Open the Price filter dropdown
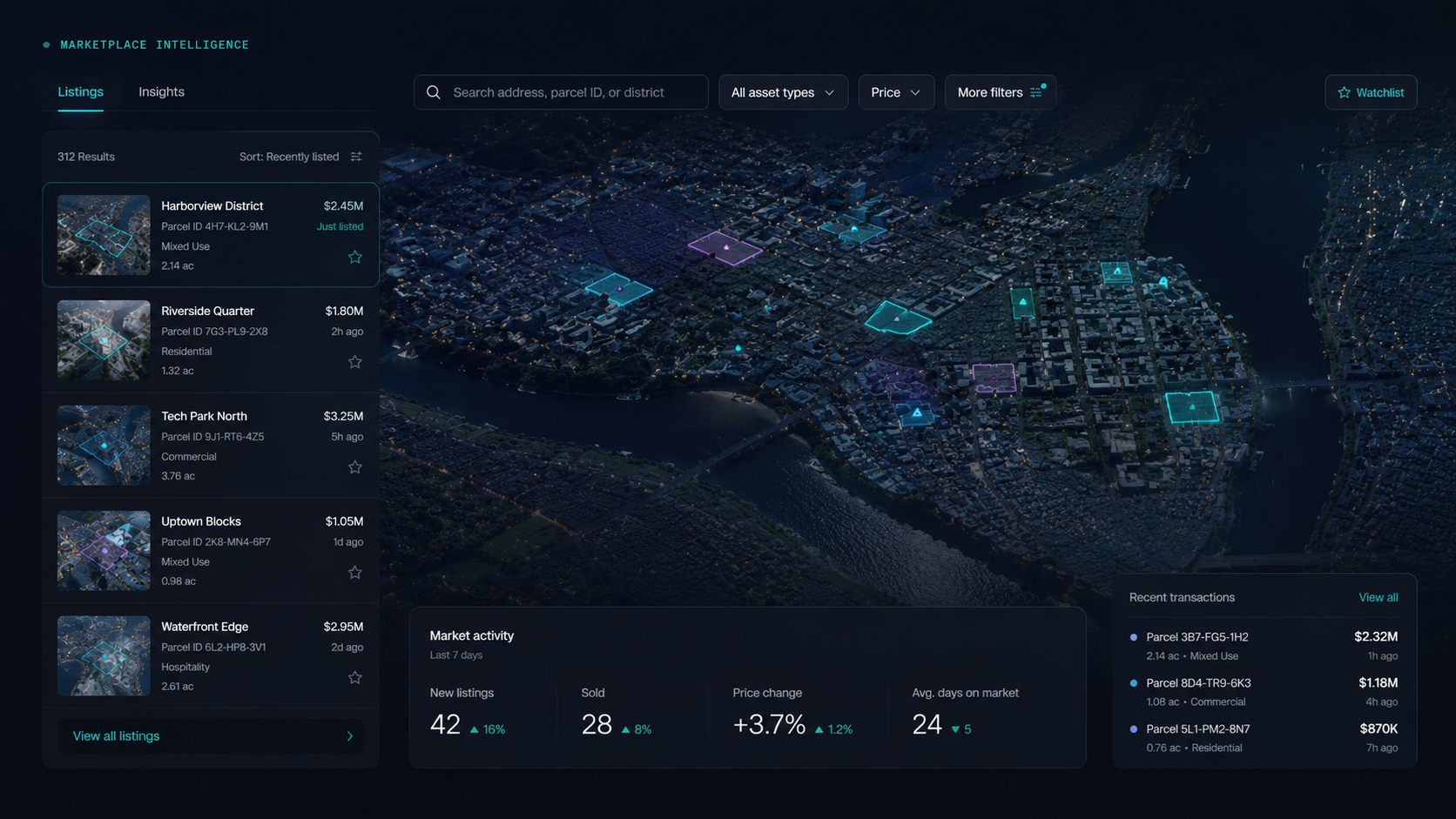This screenshot has height=819, width=1456. coord(896,92)
